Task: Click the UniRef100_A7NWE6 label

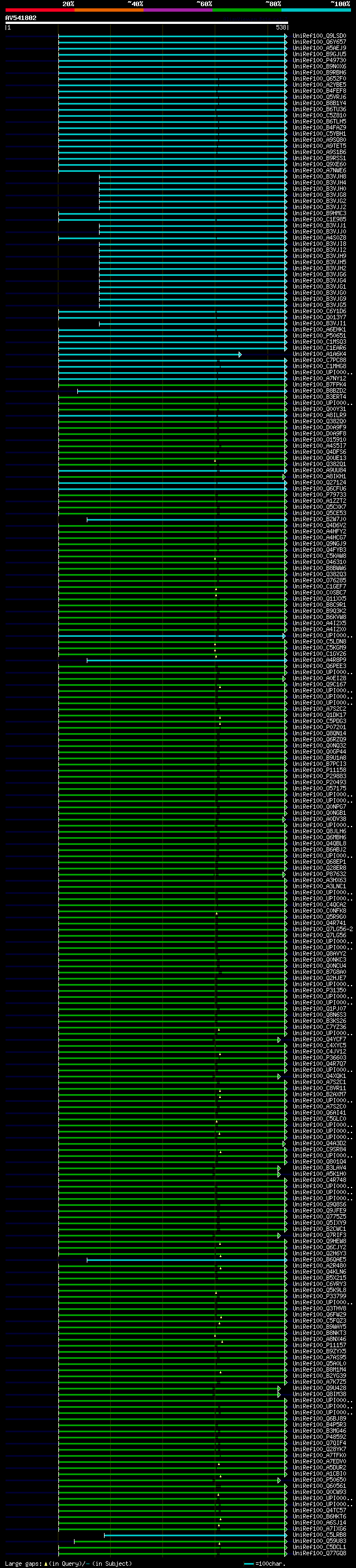Action: point(319,170)
